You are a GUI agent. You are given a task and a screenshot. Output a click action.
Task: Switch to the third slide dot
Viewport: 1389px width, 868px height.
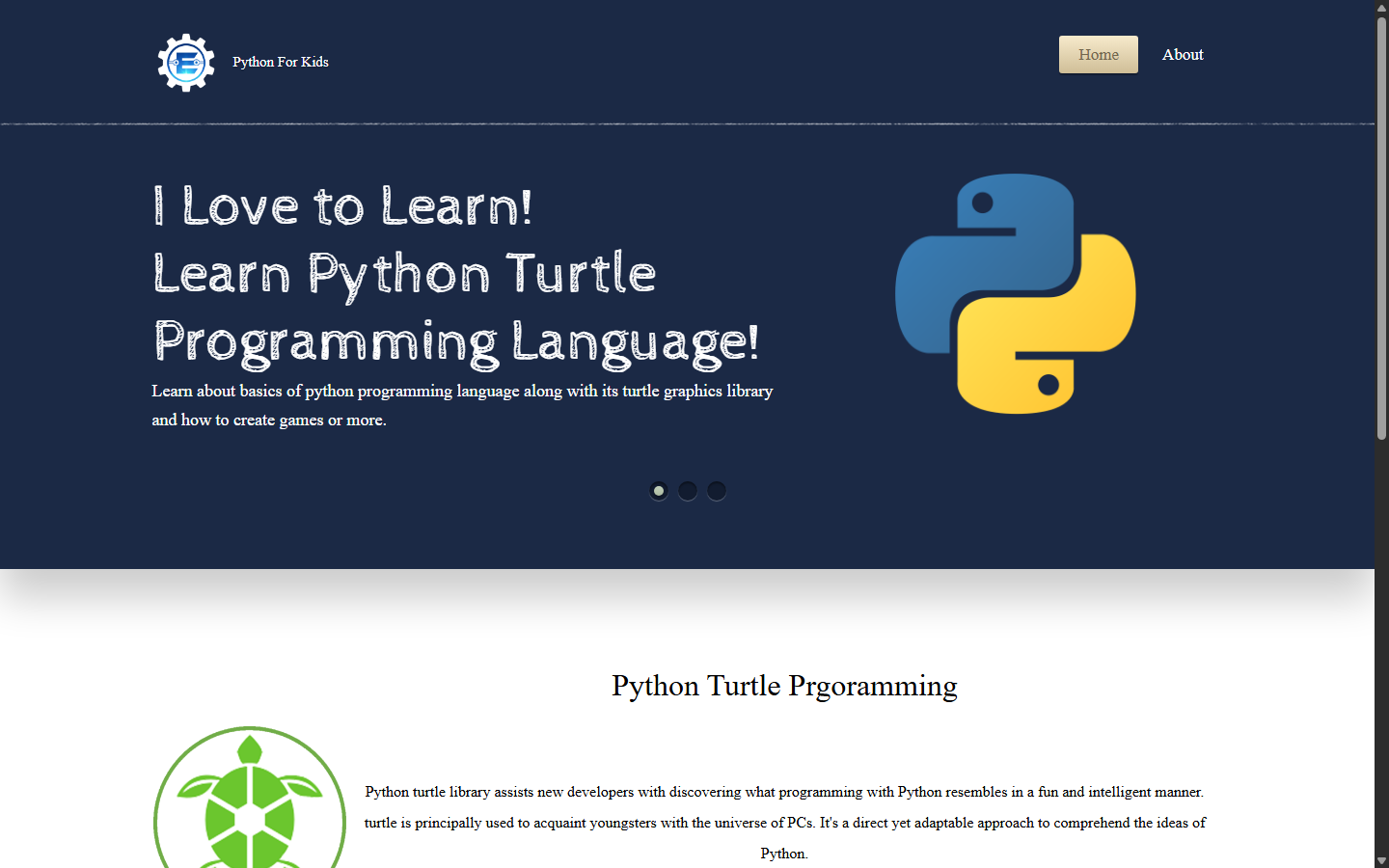point(717,491)
